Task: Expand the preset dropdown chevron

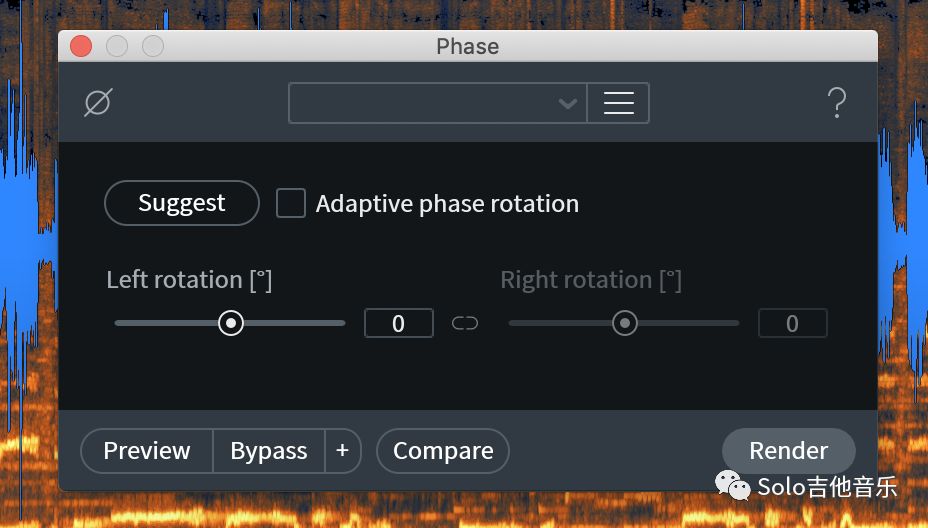Action: [x=567, y=104]
